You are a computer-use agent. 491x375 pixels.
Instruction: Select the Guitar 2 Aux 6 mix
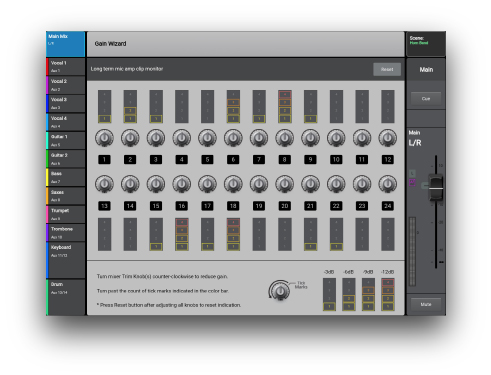click(66, 159)
